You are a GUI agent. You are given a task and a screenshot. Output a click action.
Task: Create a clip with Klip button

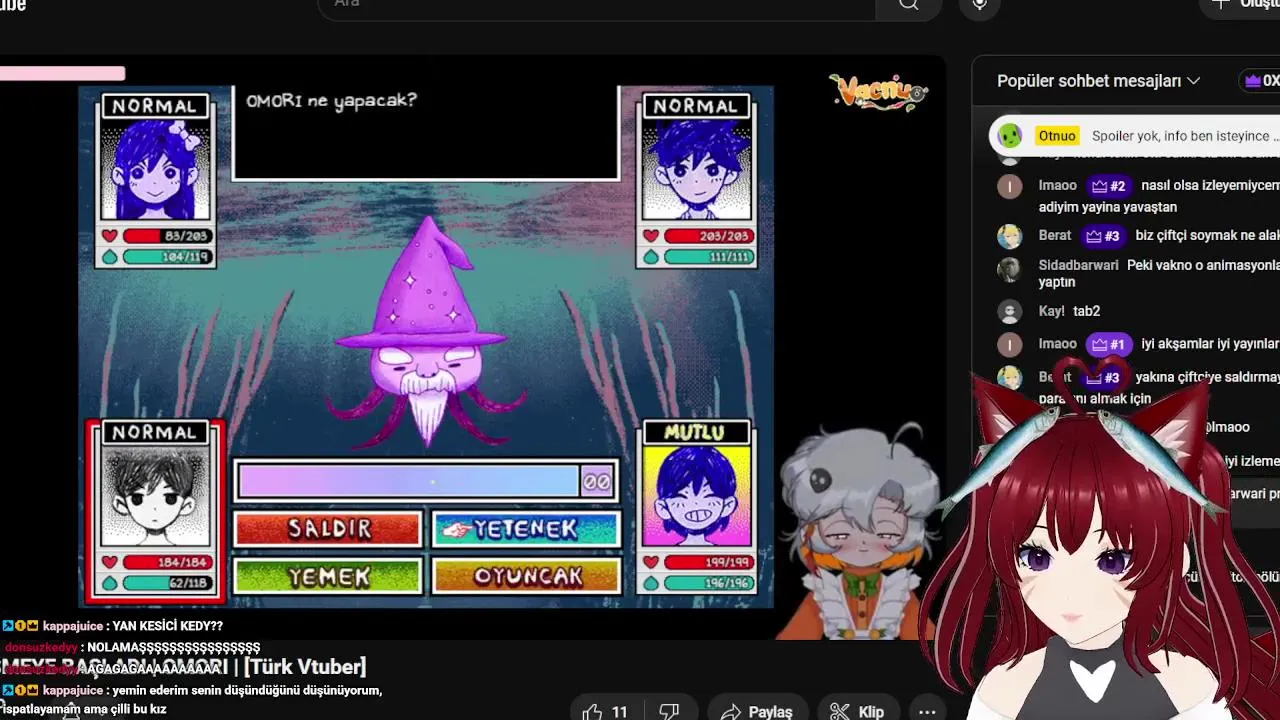click(x=858, y=711)
